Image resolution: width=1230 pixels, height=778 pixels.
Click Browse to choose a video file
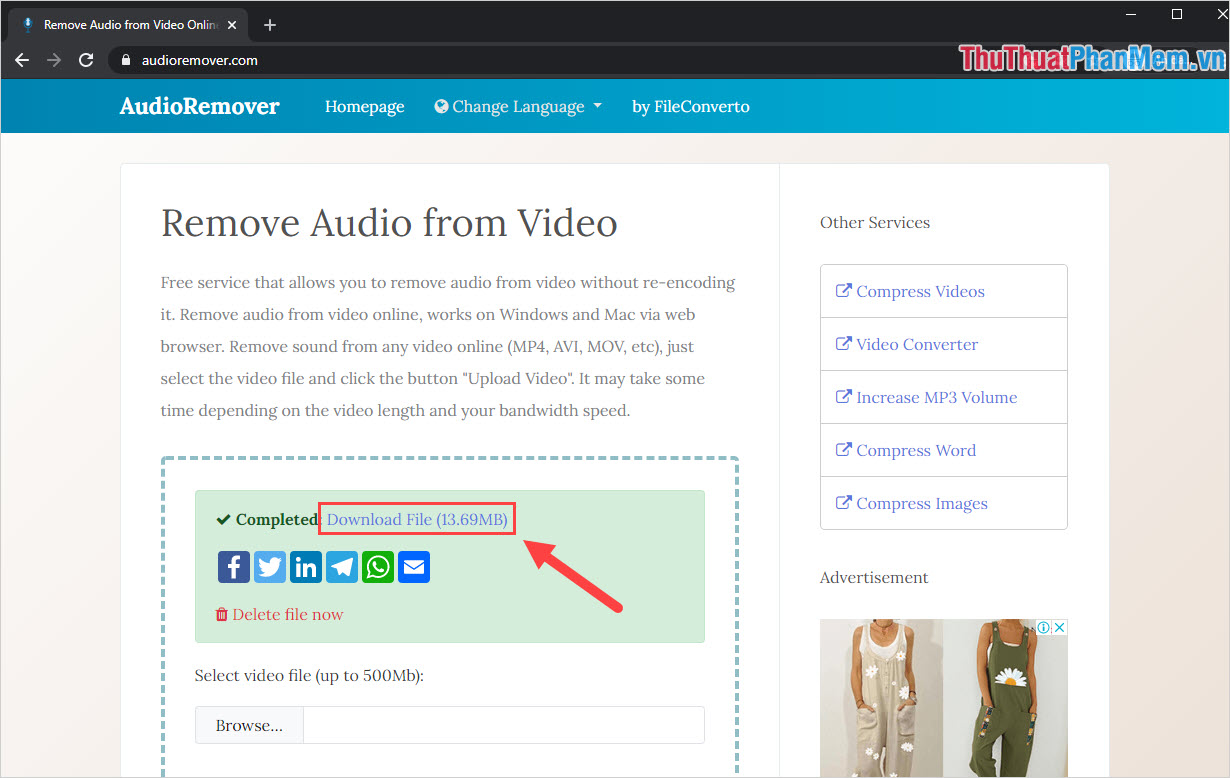point(248,724)
